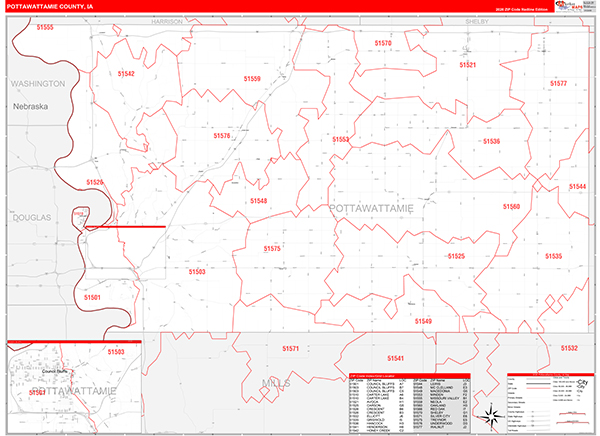
Task: Click ZIP code label 51541
Action: (x=395, y=358)
